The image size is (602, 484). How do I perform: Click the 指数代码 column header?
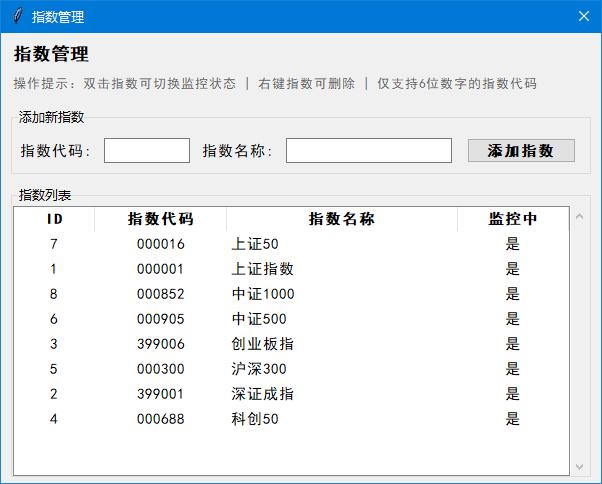160,219
